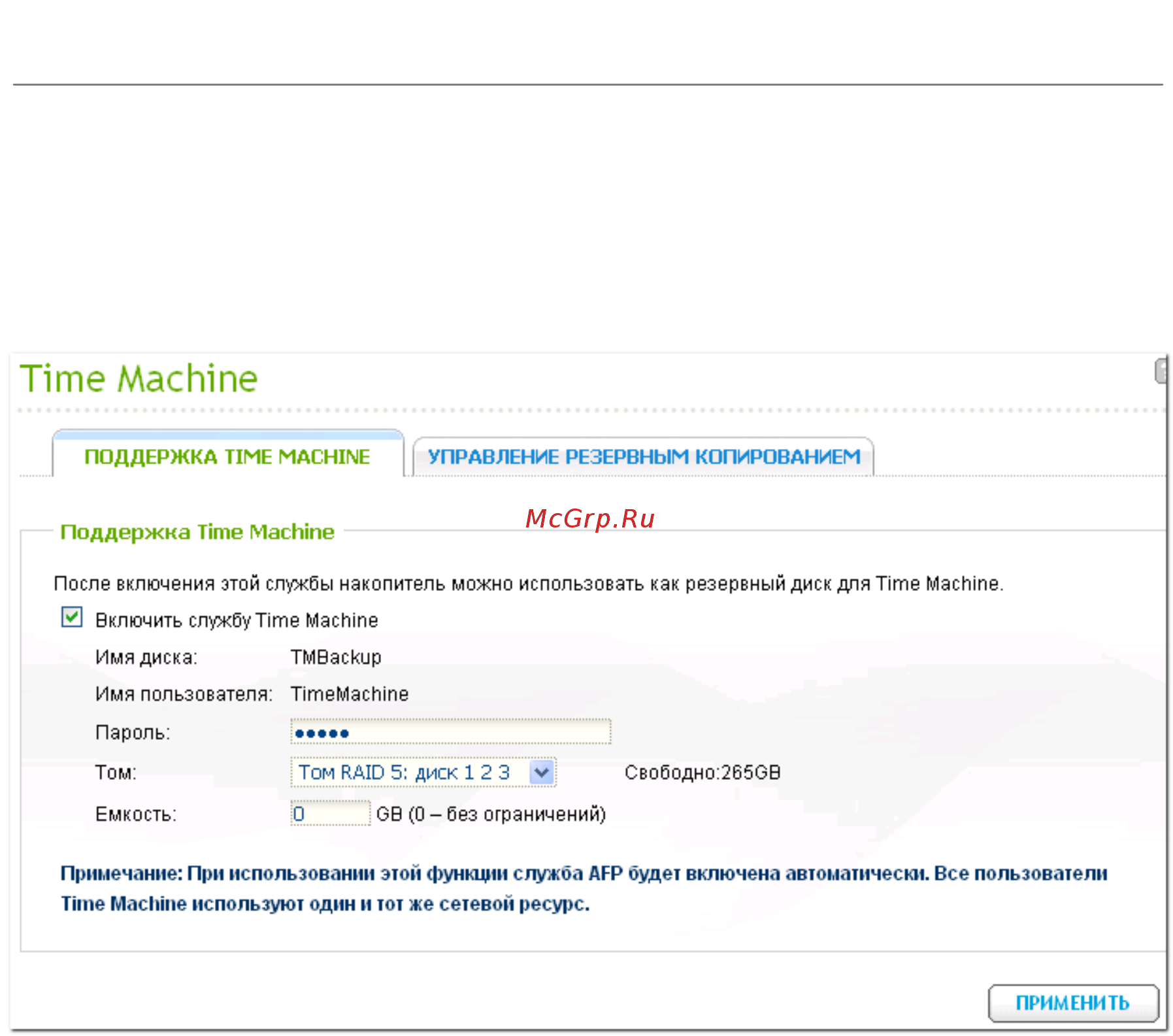The image size is (1173, 1036).
Task: Focus the Пароль password field
Action: point(451,732)
